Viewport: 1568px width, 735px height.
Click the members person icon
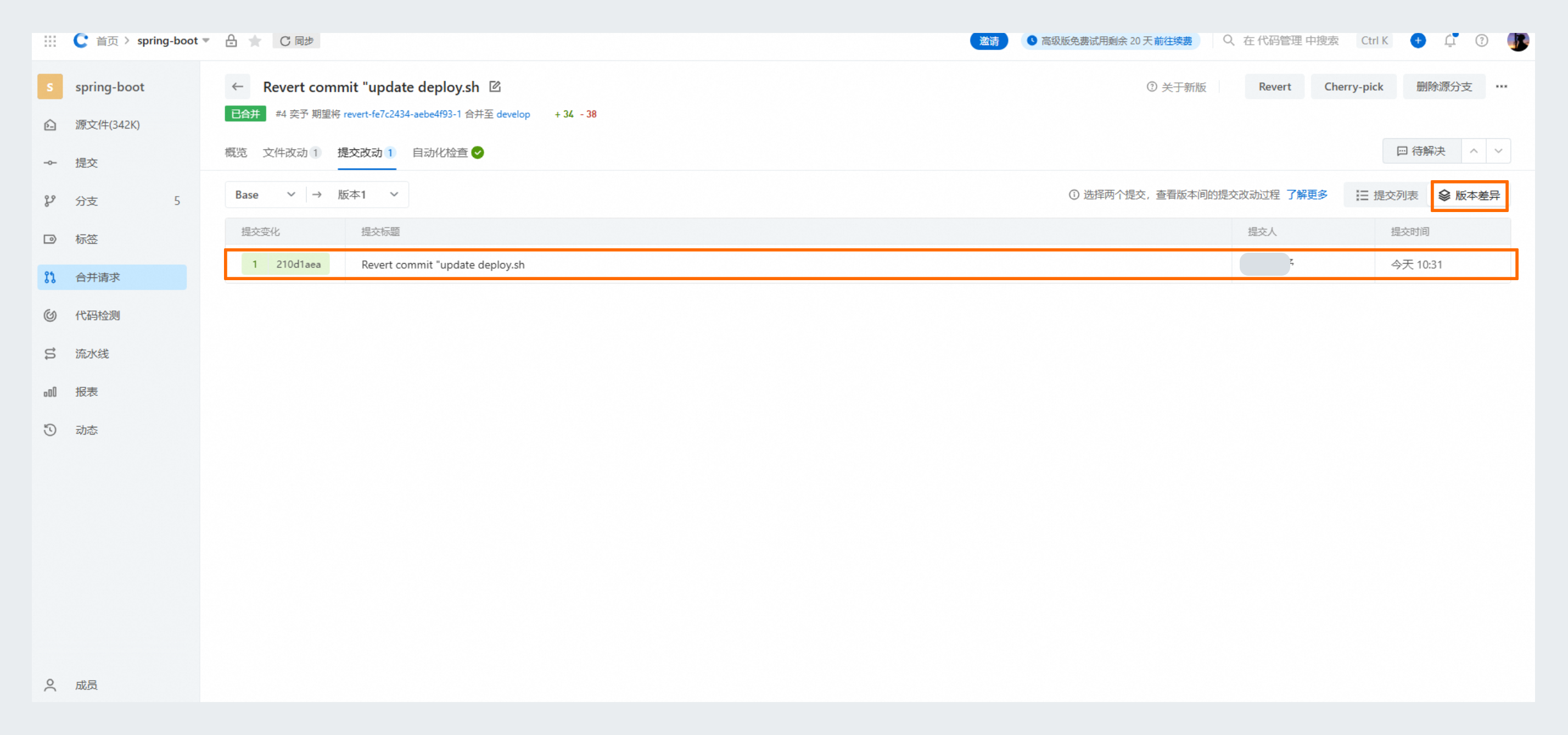tap(50, 685)
